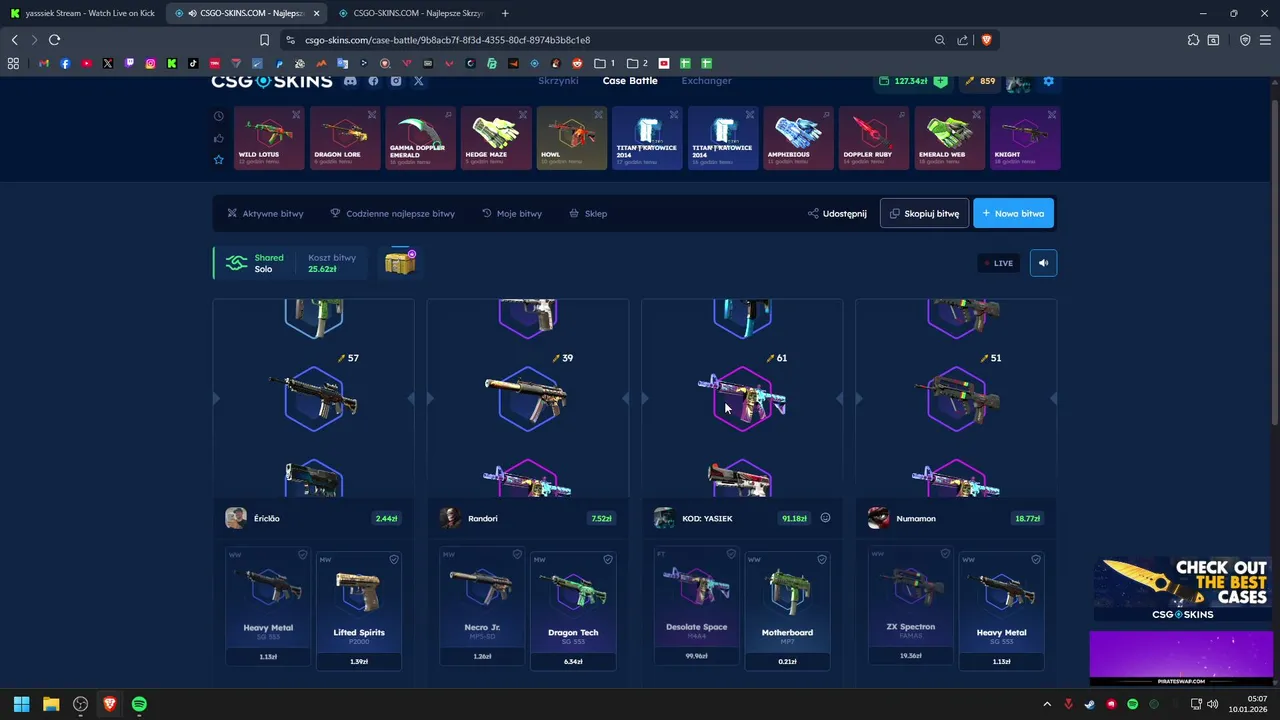Click the Nowa bitwa button
This screenshot has width=1280, height=720.
[1013, 213]
